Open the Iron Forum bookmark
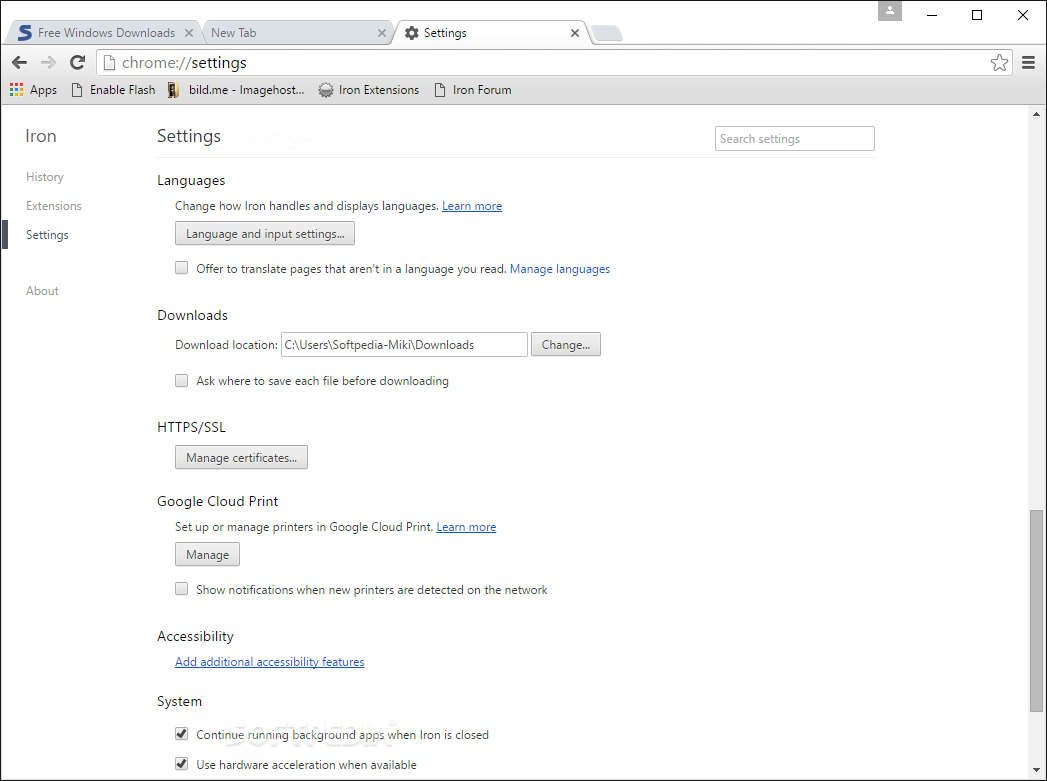 click(x=473, y=90)
